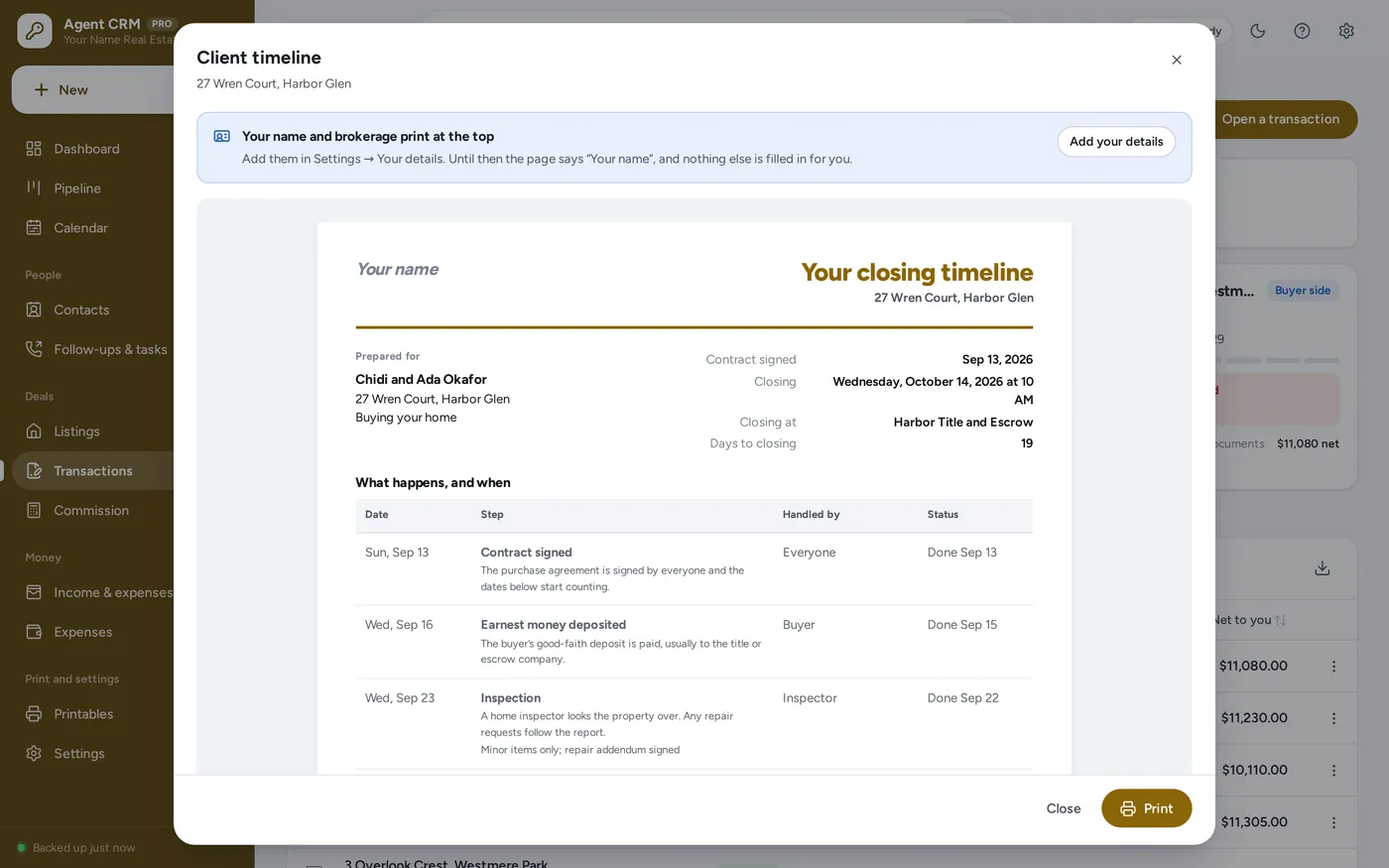Click the "$11,080 net" amount

pos(1308,444)
